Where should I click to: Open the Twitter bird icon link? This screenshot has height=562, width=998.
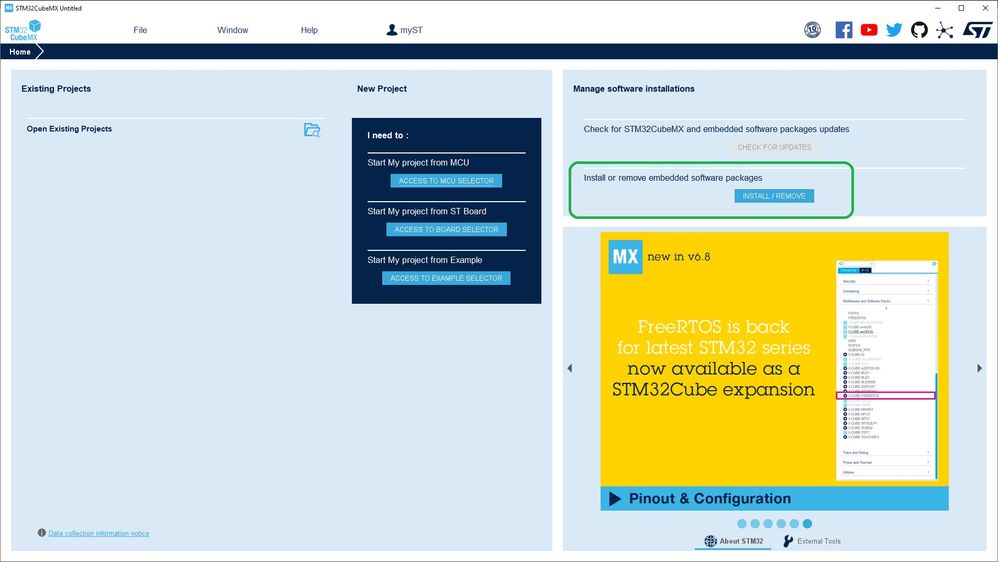(894, 30)
